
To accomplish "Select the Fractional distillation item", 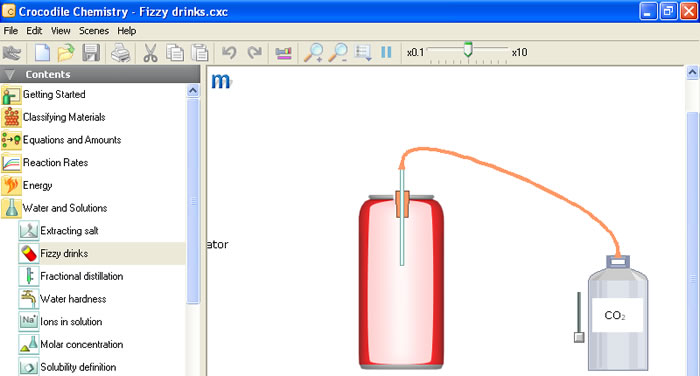I will pyautogui.click(x=82, y=276).
